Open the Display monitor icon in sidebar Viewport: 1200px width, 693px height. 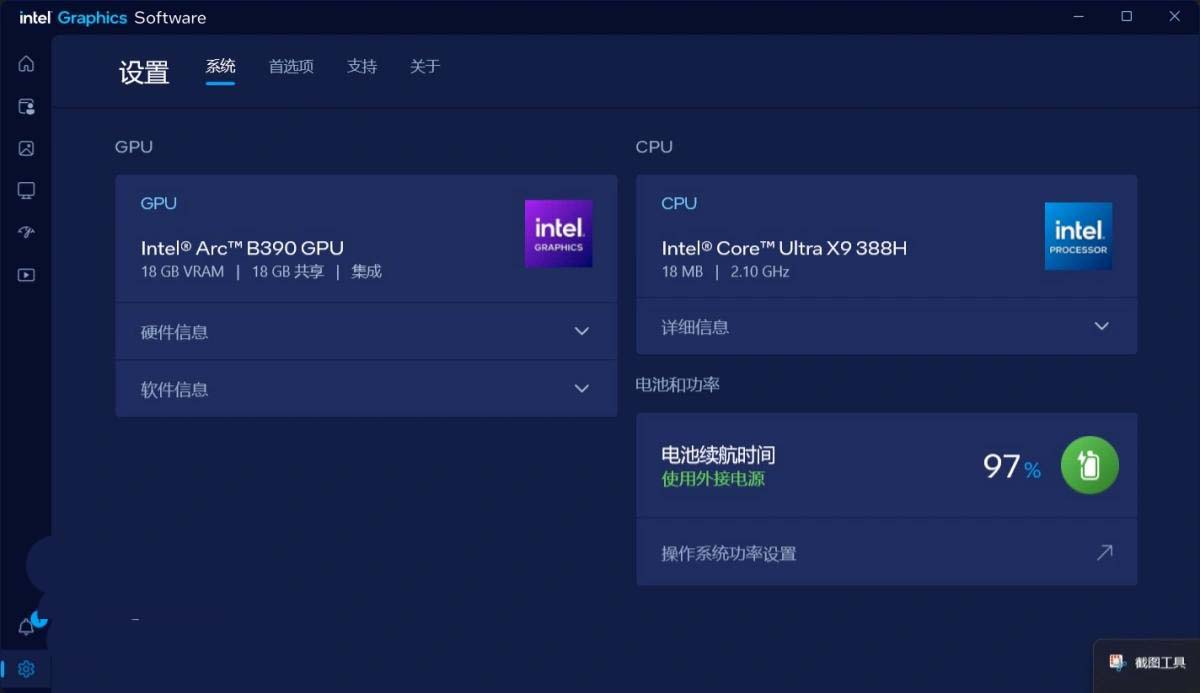coord(26,190)
